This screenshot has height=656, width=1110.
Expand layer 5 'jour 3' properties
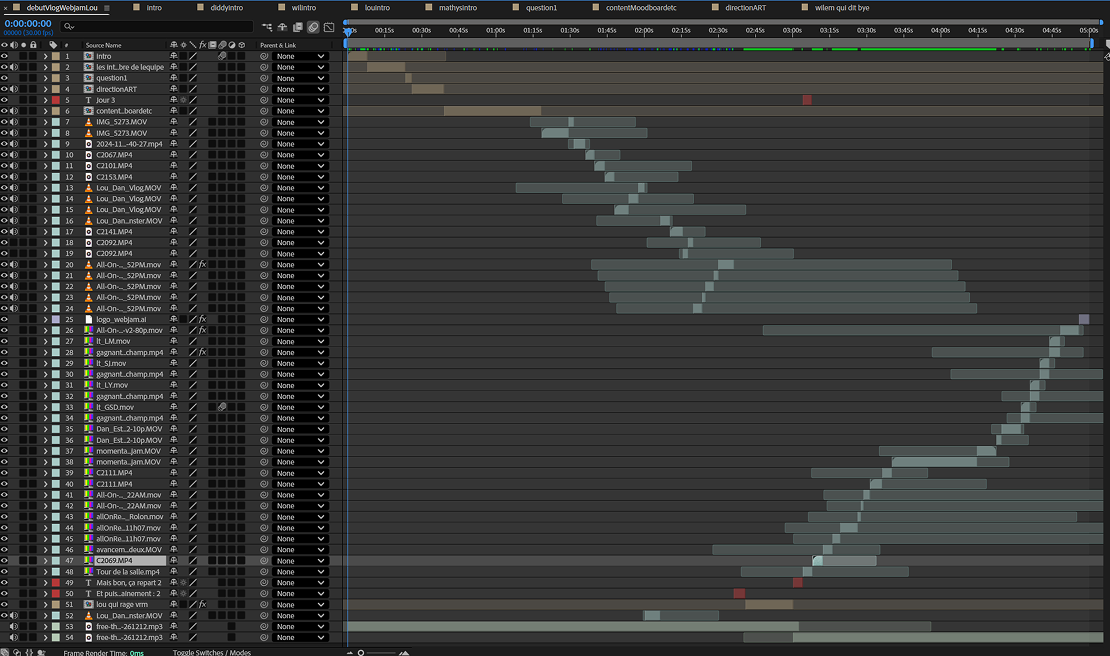(x=45, y=100)
